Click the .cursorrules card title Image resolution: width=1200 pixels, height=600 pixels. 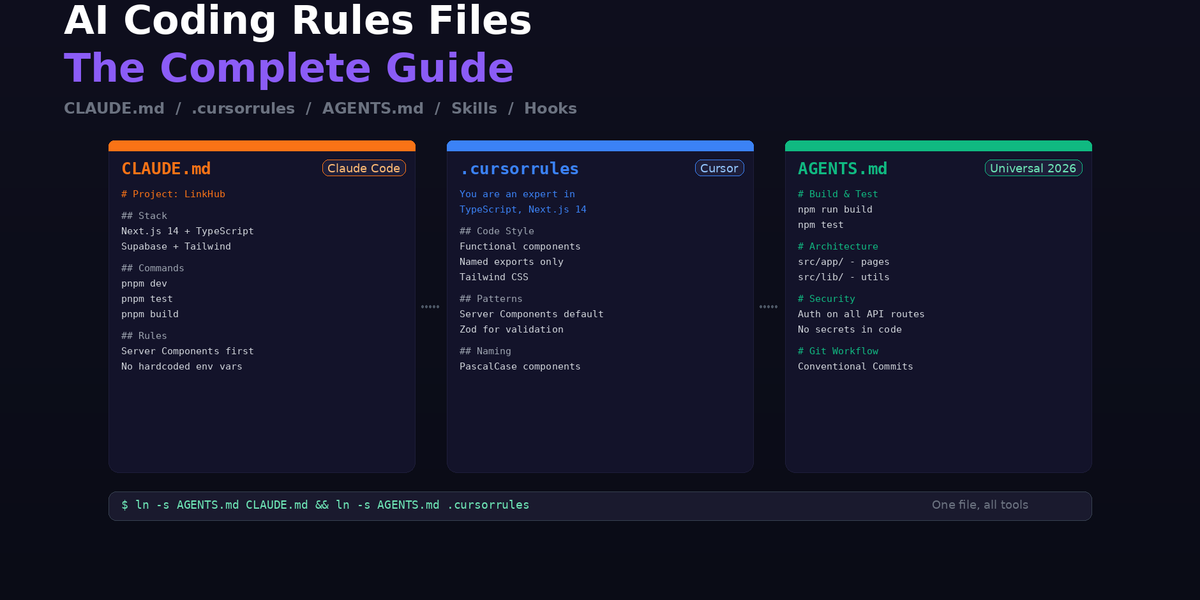519,168
